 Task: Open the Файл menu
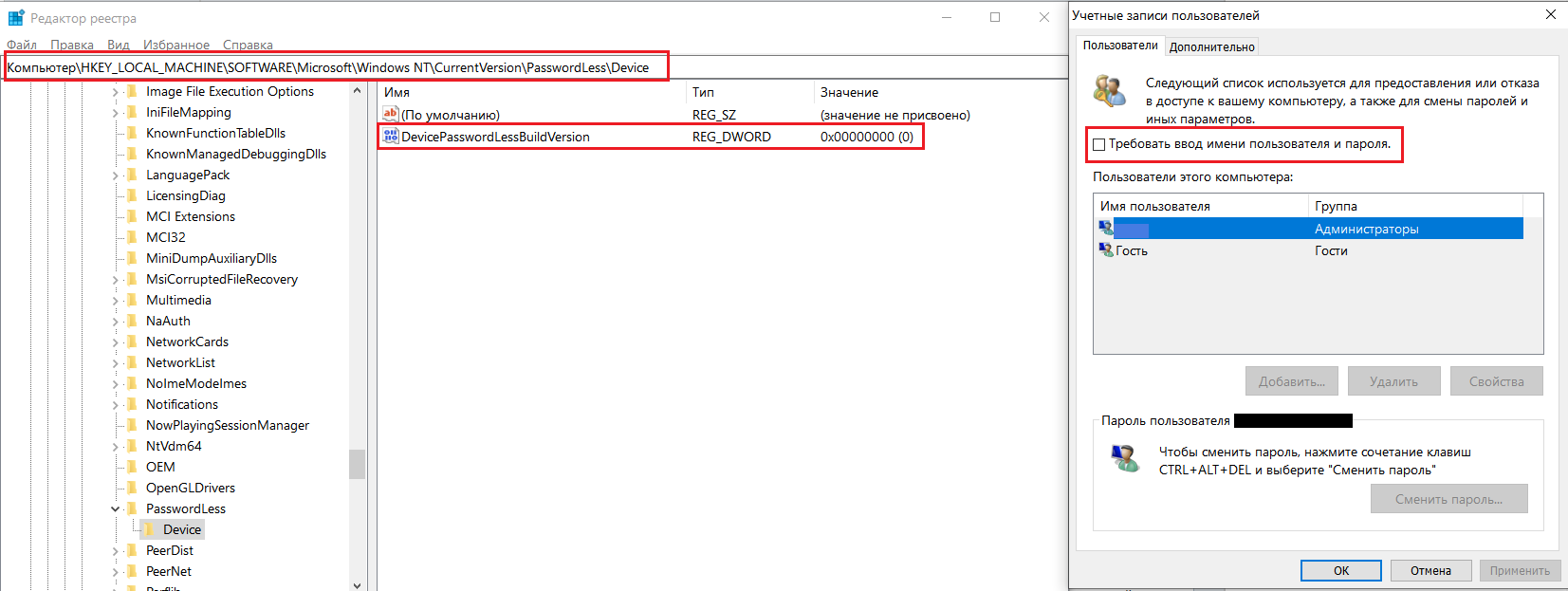pos(22,45)
